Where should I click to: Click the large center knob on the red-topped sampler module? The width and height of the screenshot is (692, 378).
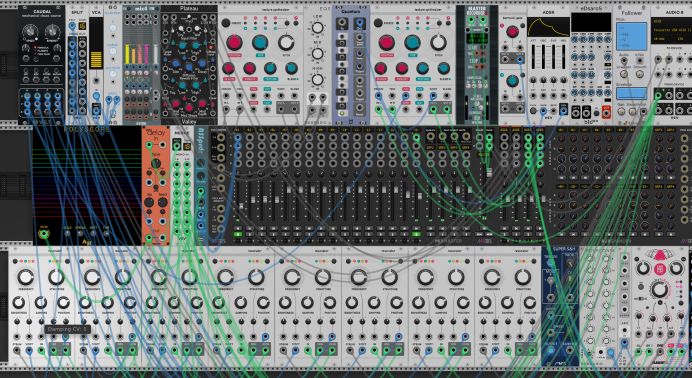pyautogui.click(x=659, y=289)
